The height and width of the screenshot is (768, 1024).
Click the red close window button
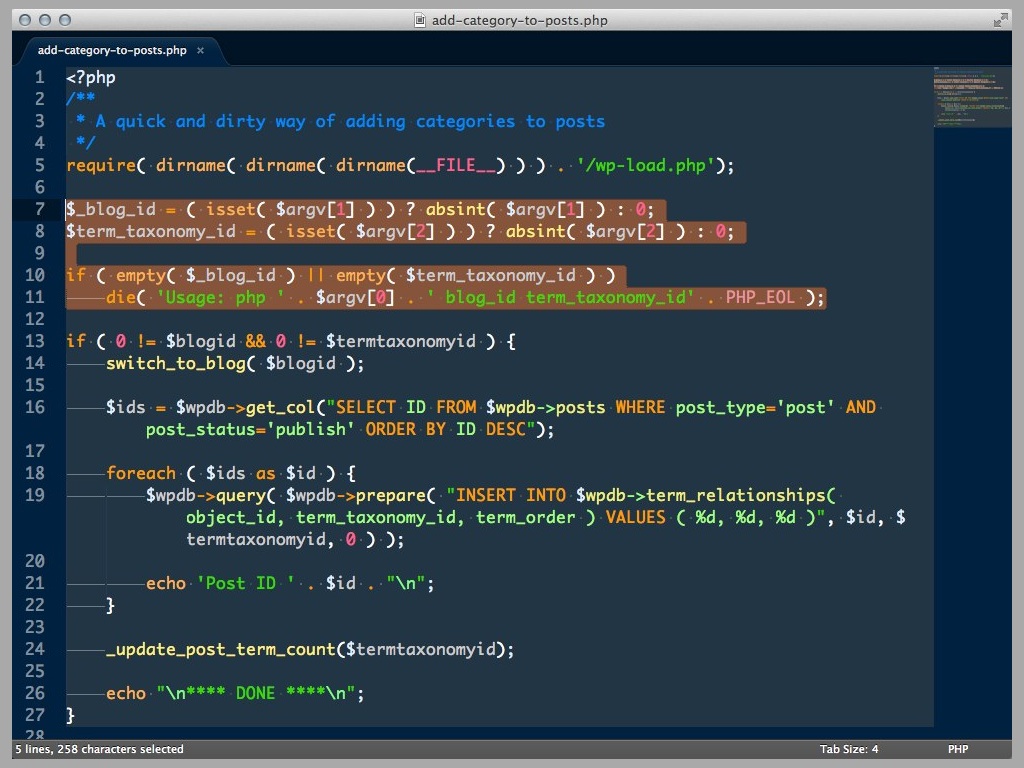25,20
